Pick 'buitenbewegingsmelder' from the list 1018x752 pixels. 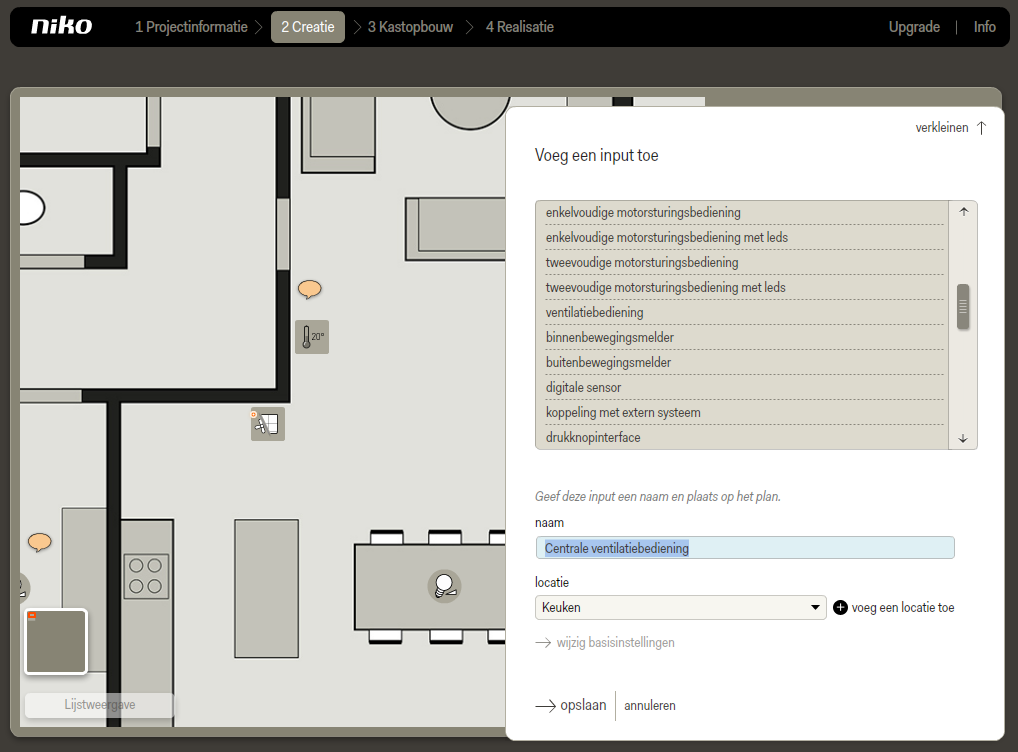[x=745, y=362]
